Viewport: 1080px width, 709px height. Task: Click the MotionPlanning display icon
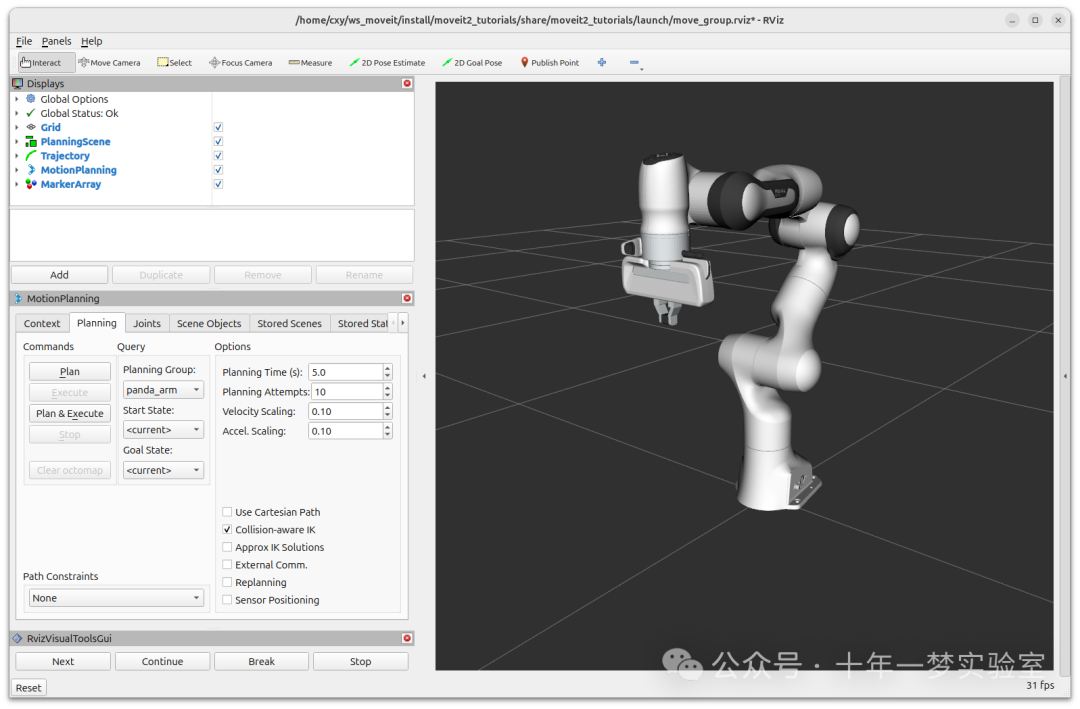coord(31,169)
